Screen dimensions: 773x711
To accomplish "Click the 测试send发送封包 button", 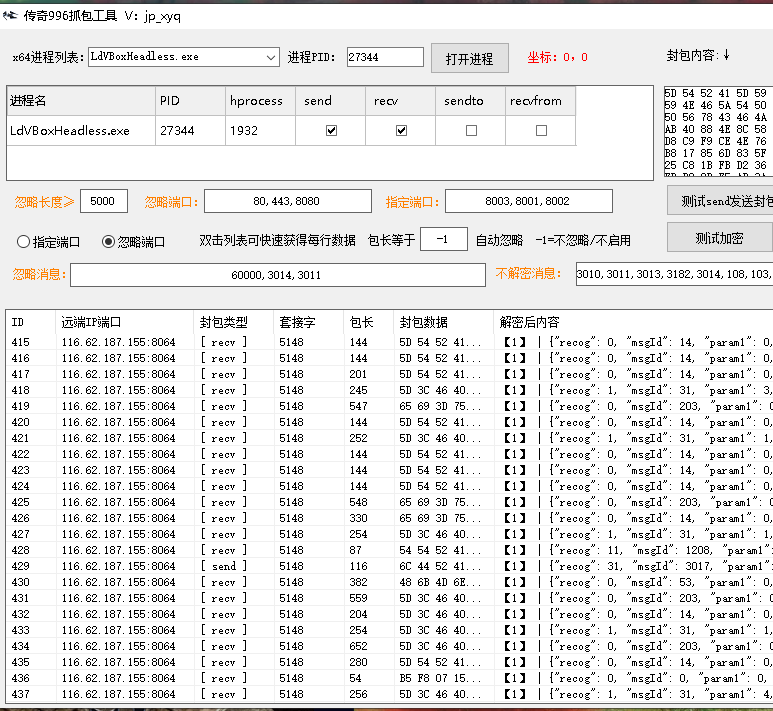I will click(x=720, y=201).
